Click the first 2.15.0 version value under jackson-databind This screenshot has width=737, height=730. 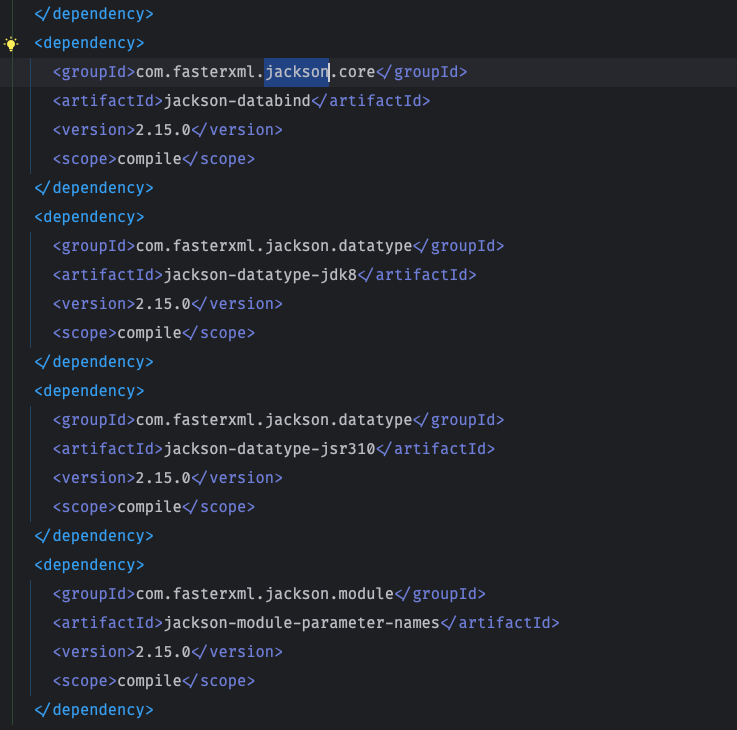[x=163, y=130]
